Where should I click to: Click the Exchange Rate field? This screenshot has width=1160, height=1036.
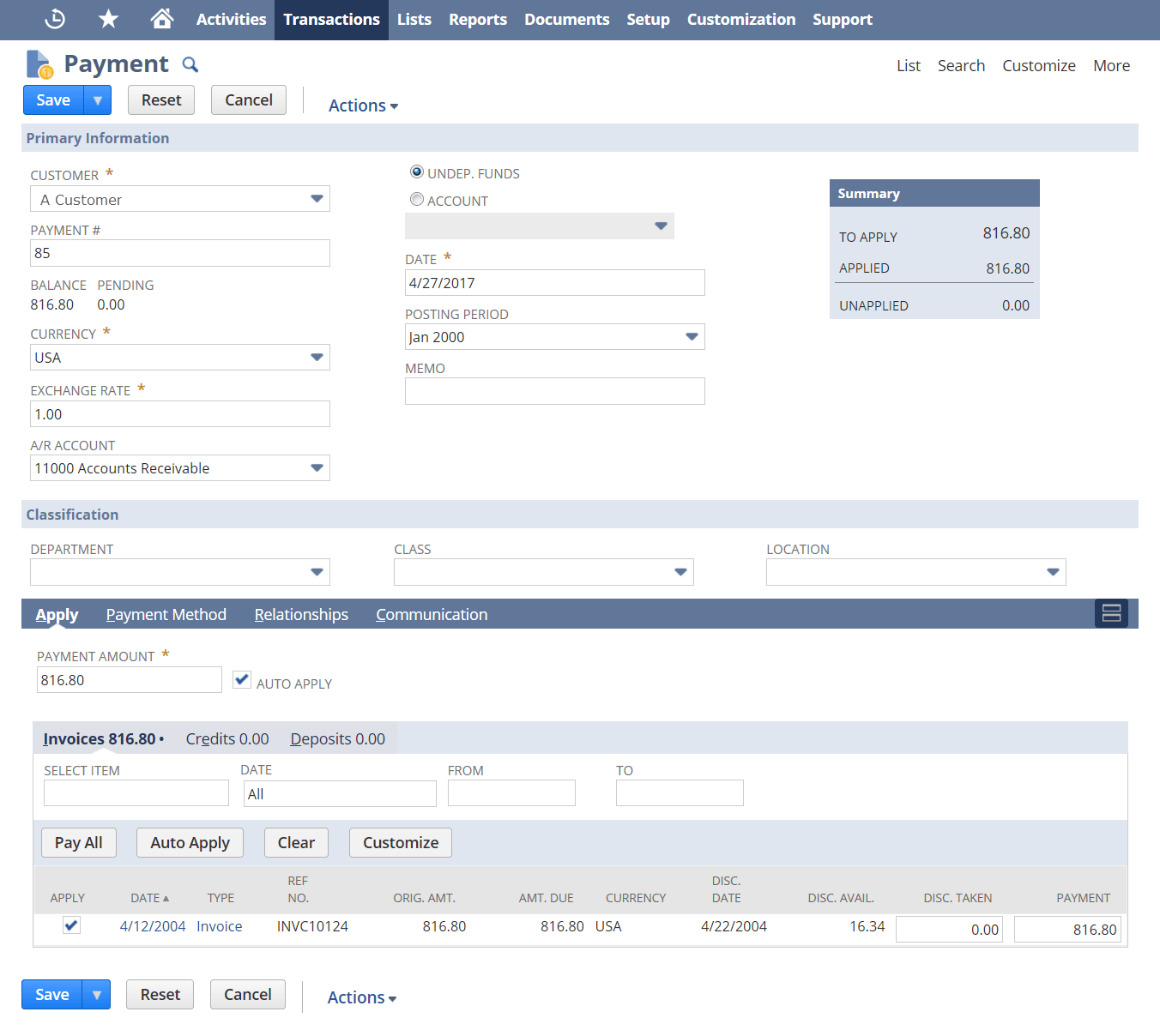coord(180,414)
